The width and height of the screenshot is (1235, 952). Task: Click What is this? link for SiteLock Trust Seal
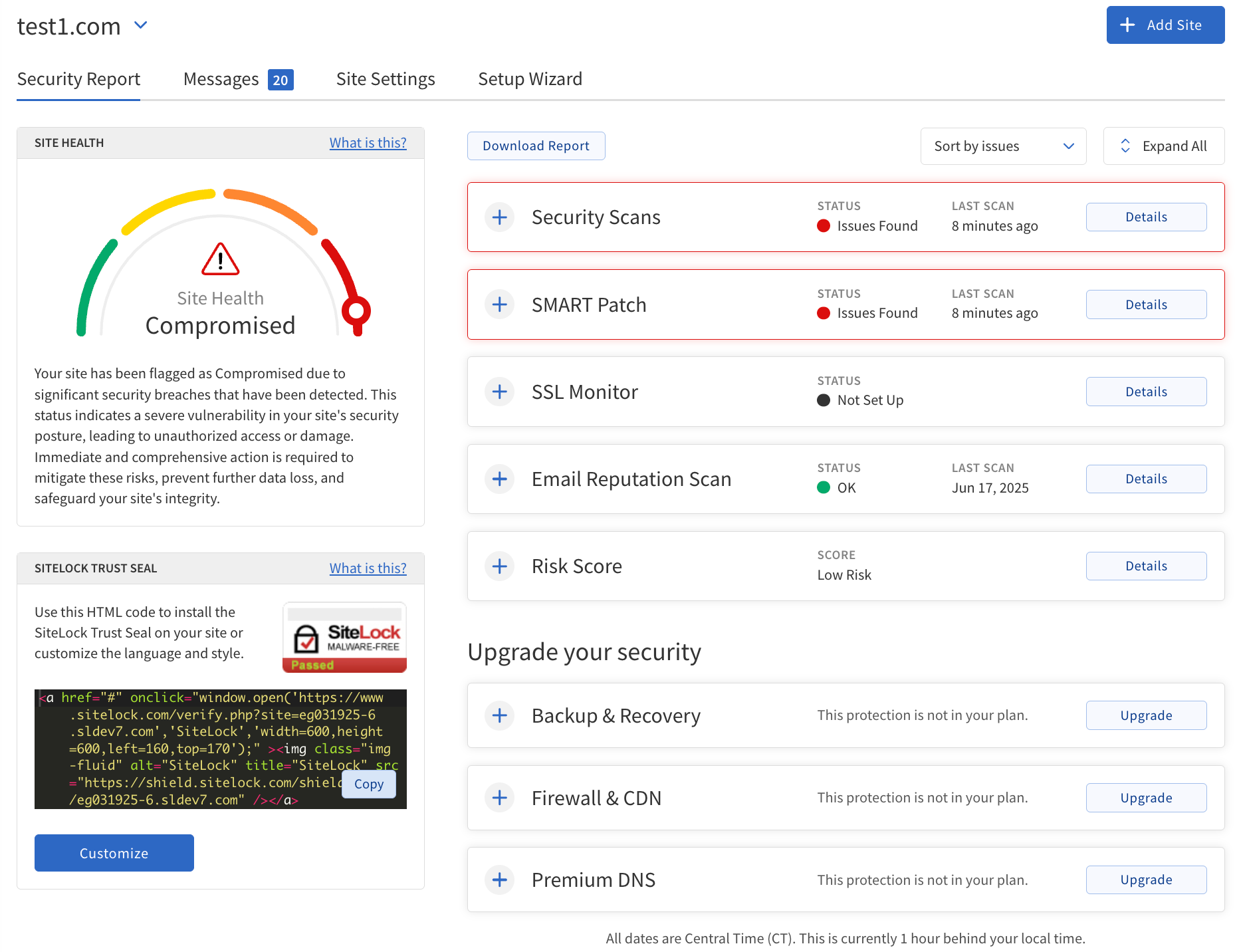pos(368,568)
